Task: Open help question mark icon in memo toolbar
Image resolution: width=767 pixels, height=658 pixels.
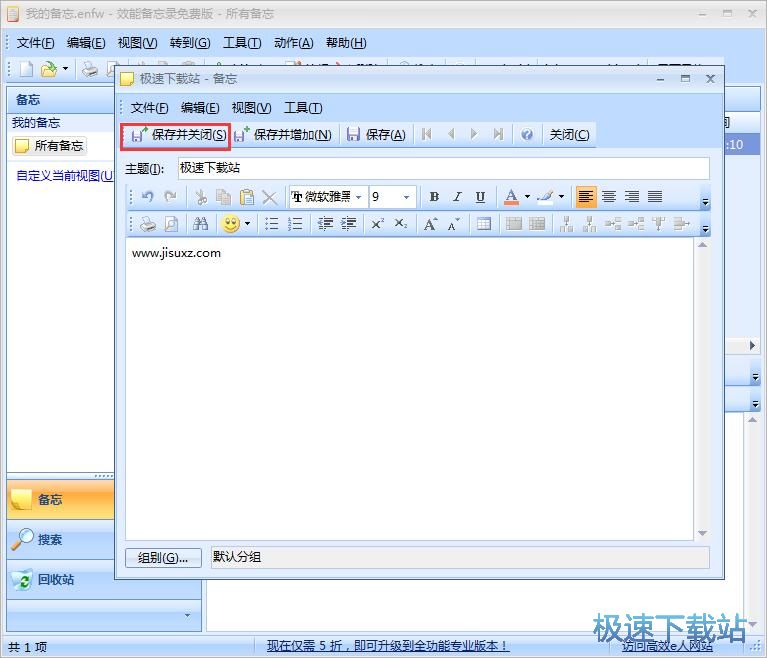Action: pos(527,134)
